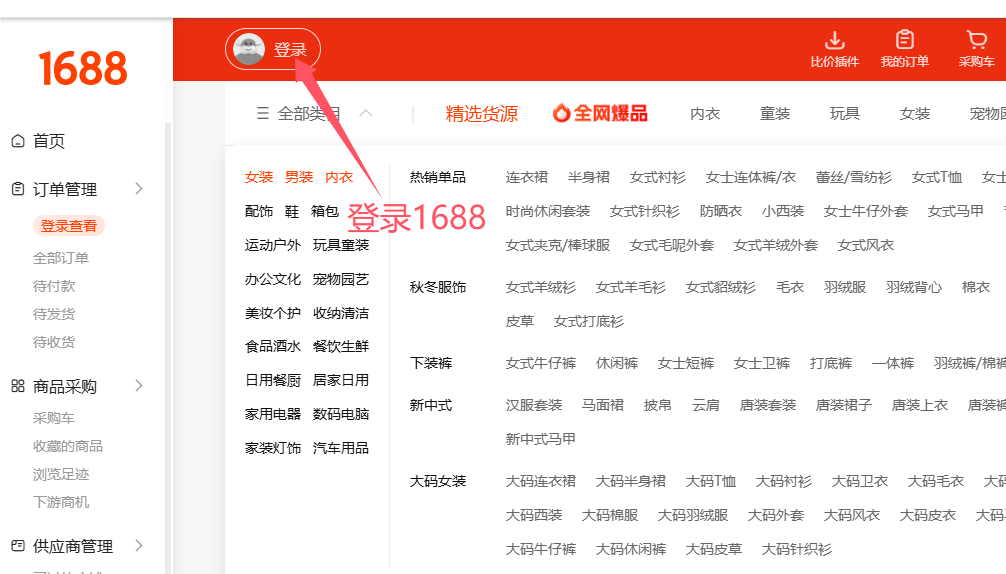Select 内衣 in left category list
This screenshot has width=1006, height=574.
point(339,177)
